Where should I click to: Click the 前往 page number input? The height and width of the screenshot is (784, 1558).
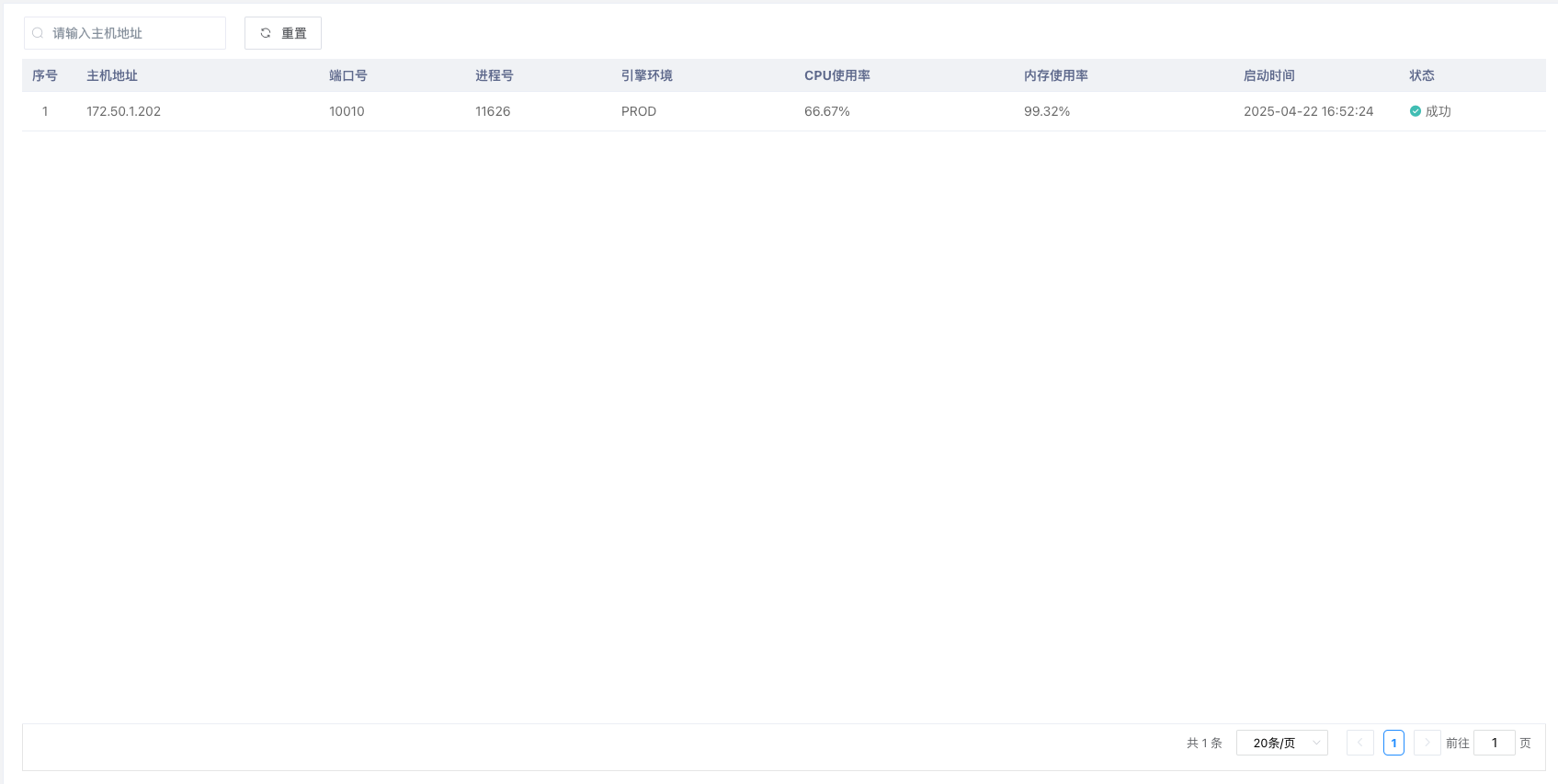[1495, 743]
